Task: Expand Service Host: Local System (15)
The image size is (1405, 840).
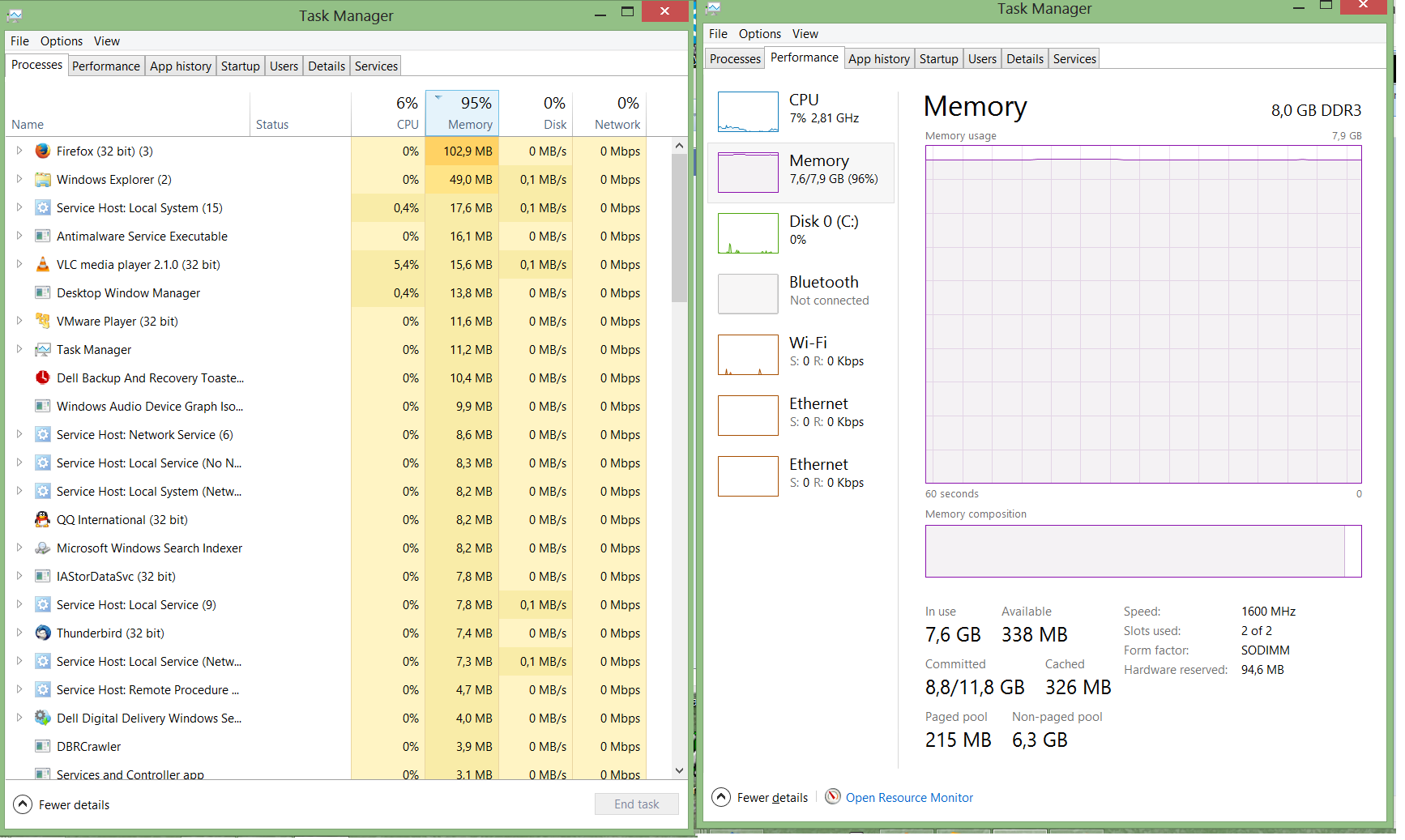Action: click(x=19, y=207)
